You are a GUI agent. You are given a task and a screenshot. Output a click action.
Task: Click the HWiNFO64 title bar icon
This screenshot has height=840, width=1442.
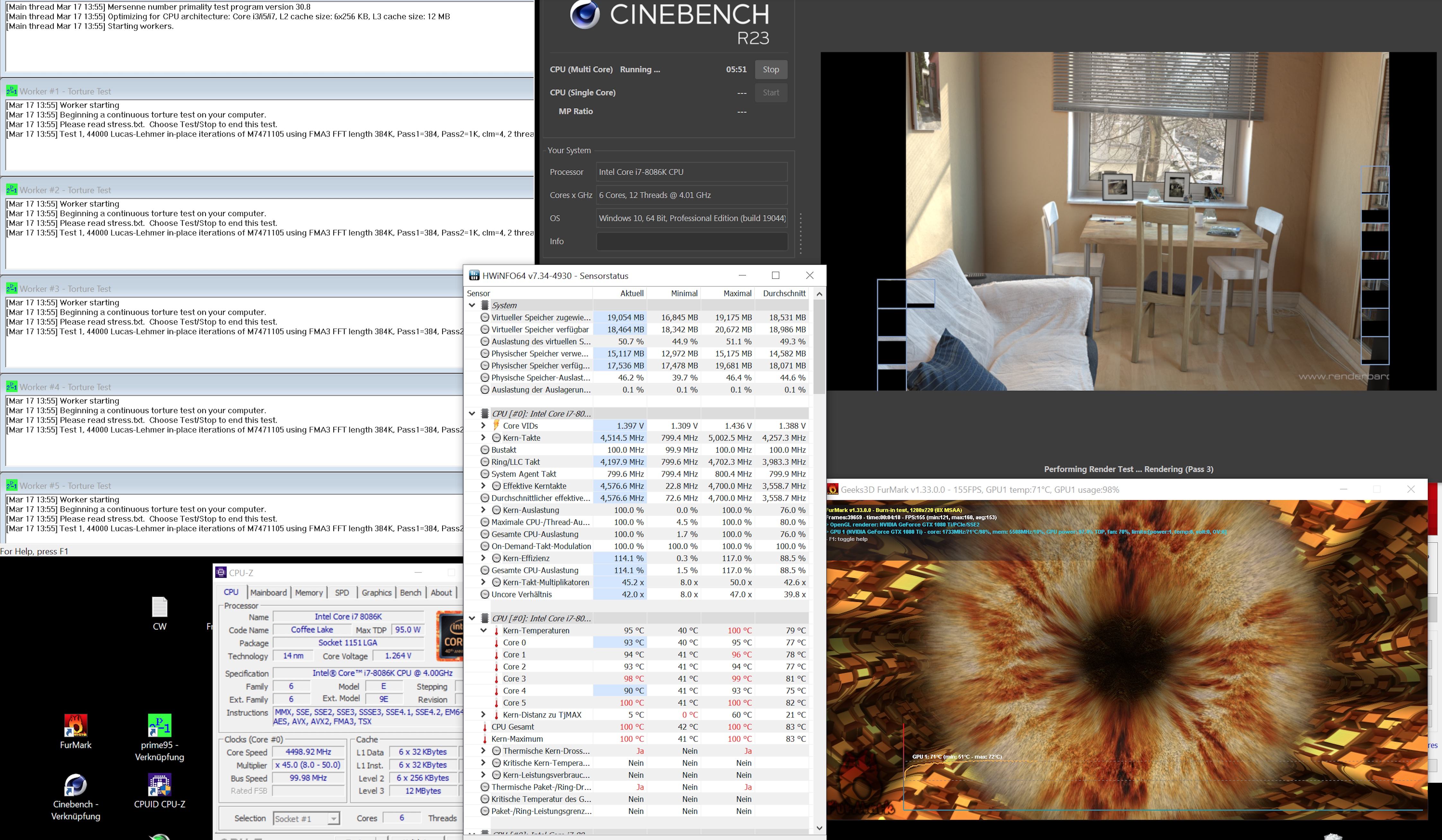point(474,275)
